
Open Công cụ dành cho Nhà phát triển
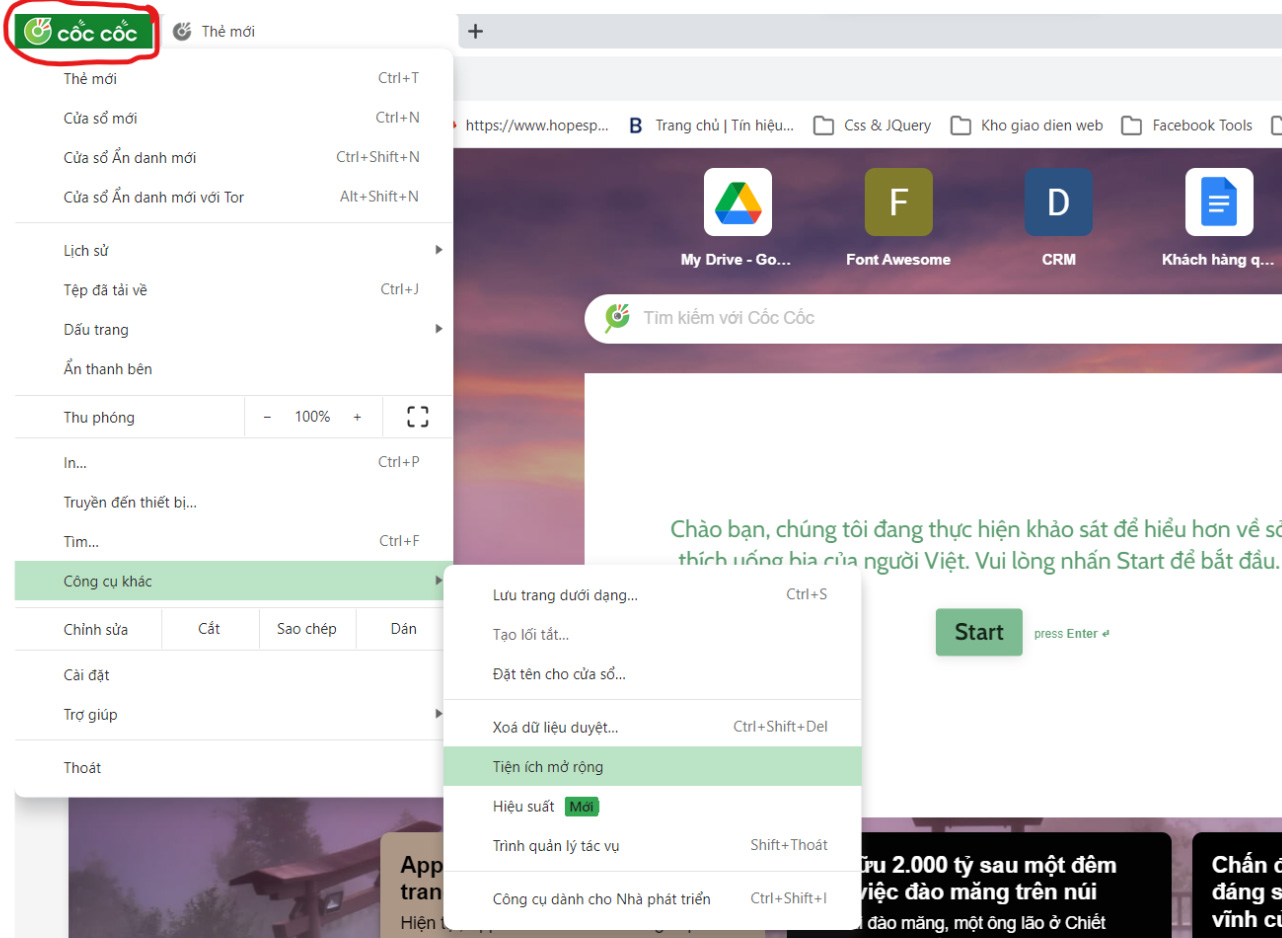point(652,899)
